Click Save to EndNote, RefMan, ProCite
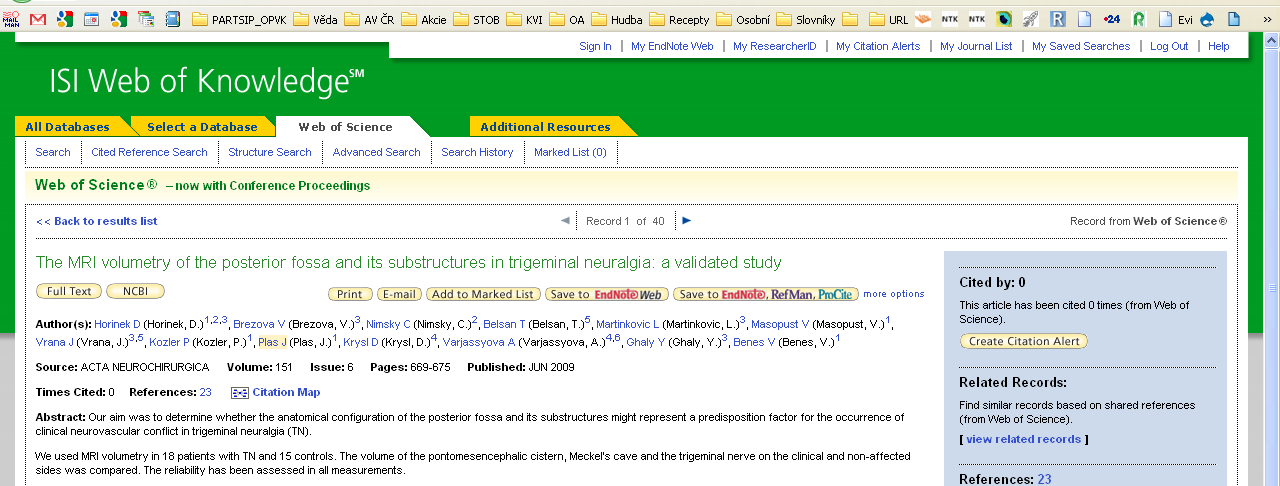This screenshot has width=1280, height=486. (x=765, y=294)
